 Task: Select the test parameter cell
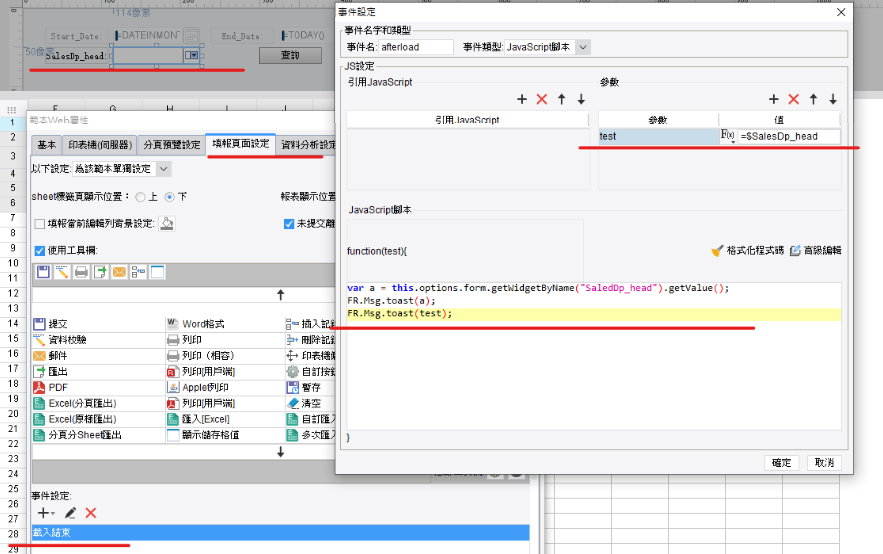(658, 136)
